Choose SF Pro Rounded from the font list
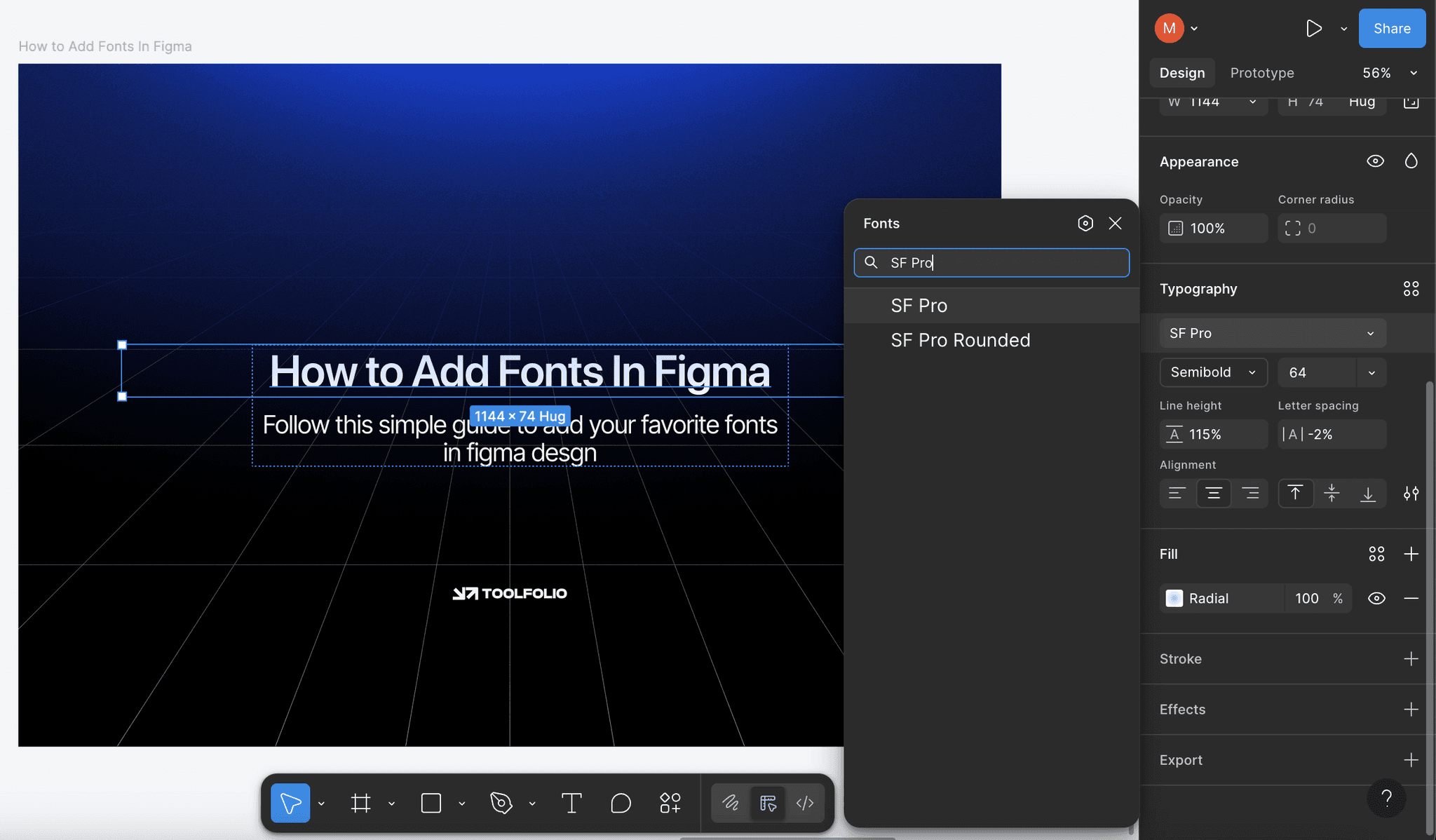This screenshot has width=1436, height=840. (x=960, y=339)
